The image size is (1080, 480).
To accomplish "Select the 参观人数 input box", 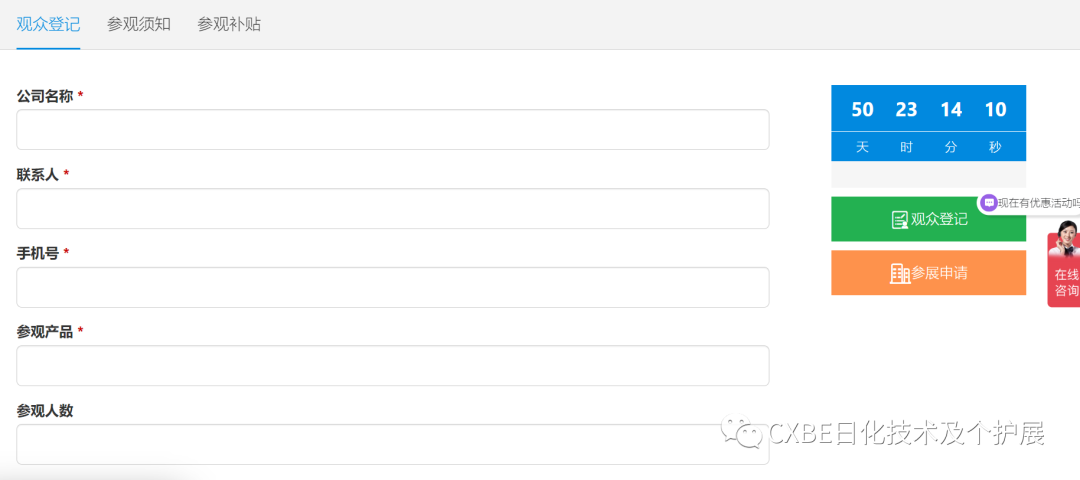I will tap(393, 444).
